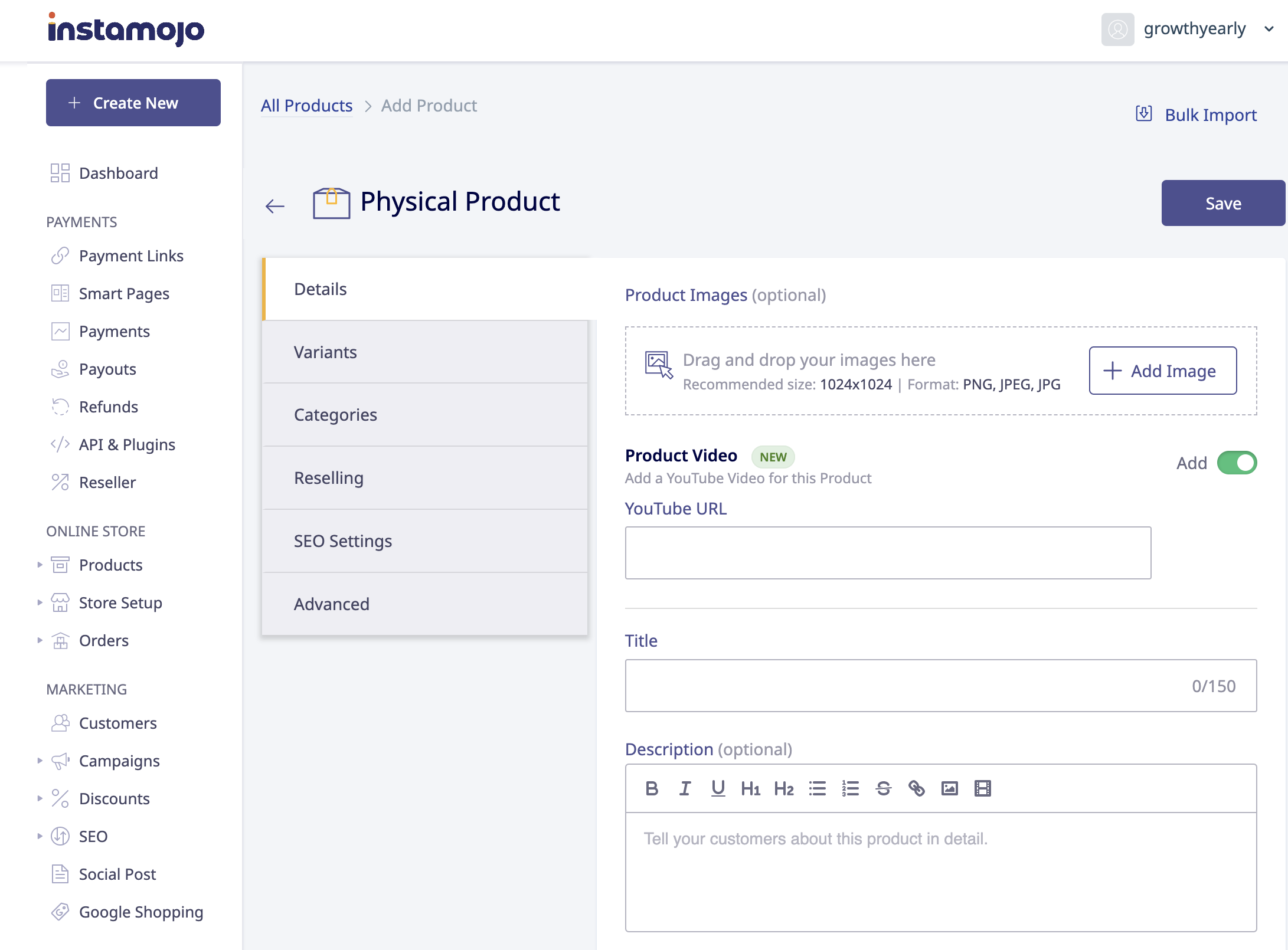The image size is (1288, 950).
Task: Click the Instamojo logo
Action: click(x=126, y=30)
